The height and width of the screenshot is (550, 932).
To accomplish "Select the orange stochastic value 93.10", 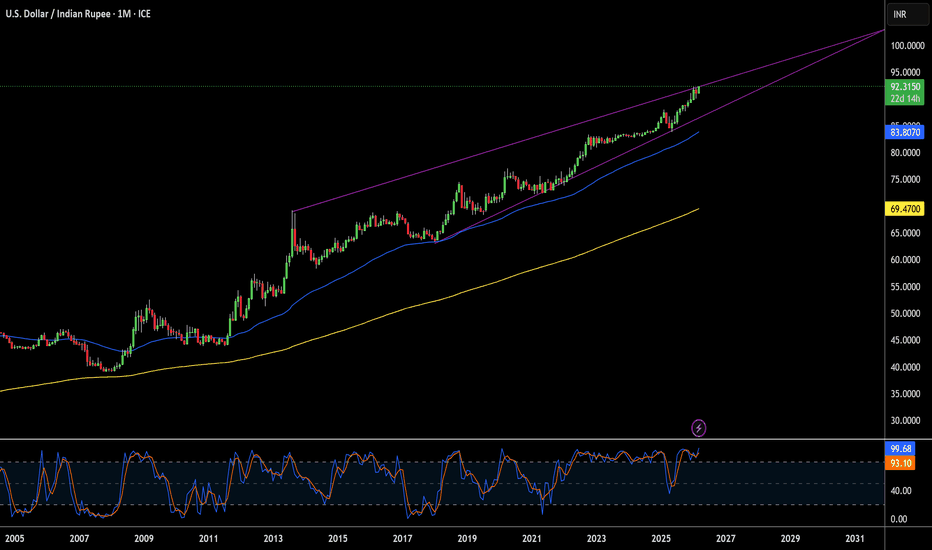I will [x=900, y=463].
